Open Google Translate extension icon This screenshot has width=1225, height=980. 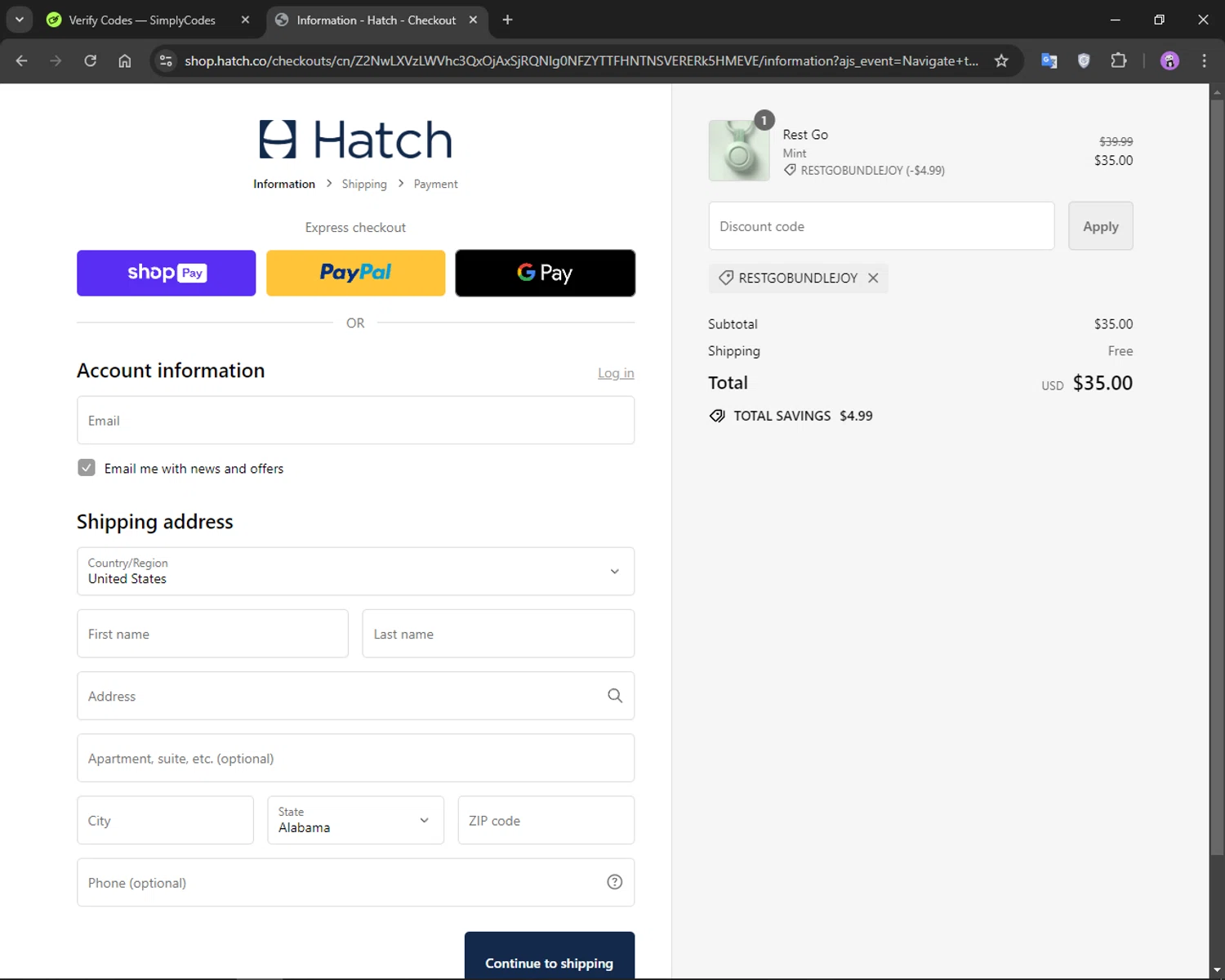1049,60
